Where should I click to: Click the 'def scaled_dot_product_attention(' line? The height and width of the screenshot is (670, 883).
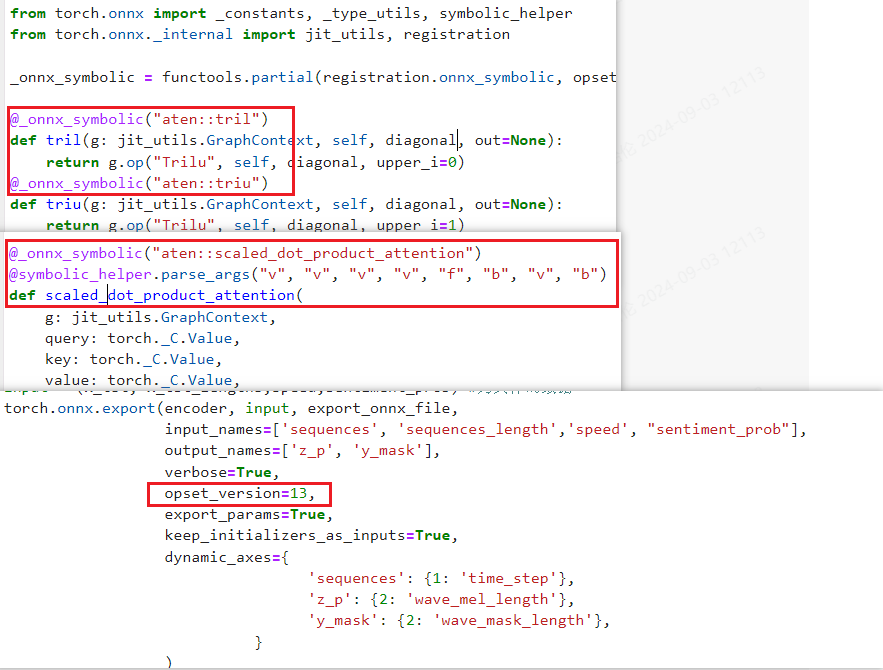[156, 296]
